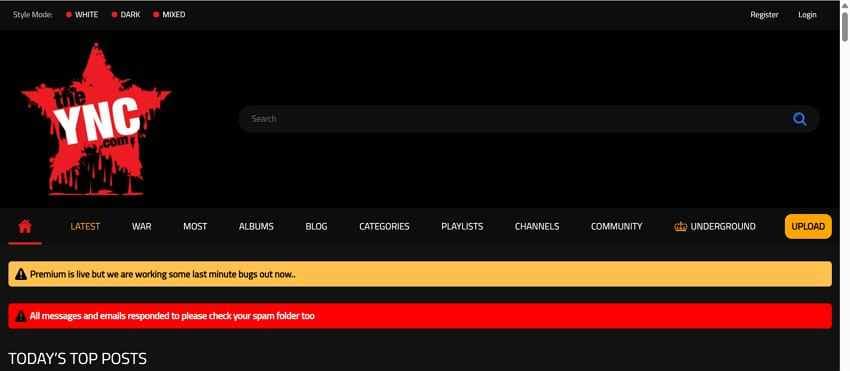
Task: Open the COMMUNITY section
Action: tap(616, 227)
